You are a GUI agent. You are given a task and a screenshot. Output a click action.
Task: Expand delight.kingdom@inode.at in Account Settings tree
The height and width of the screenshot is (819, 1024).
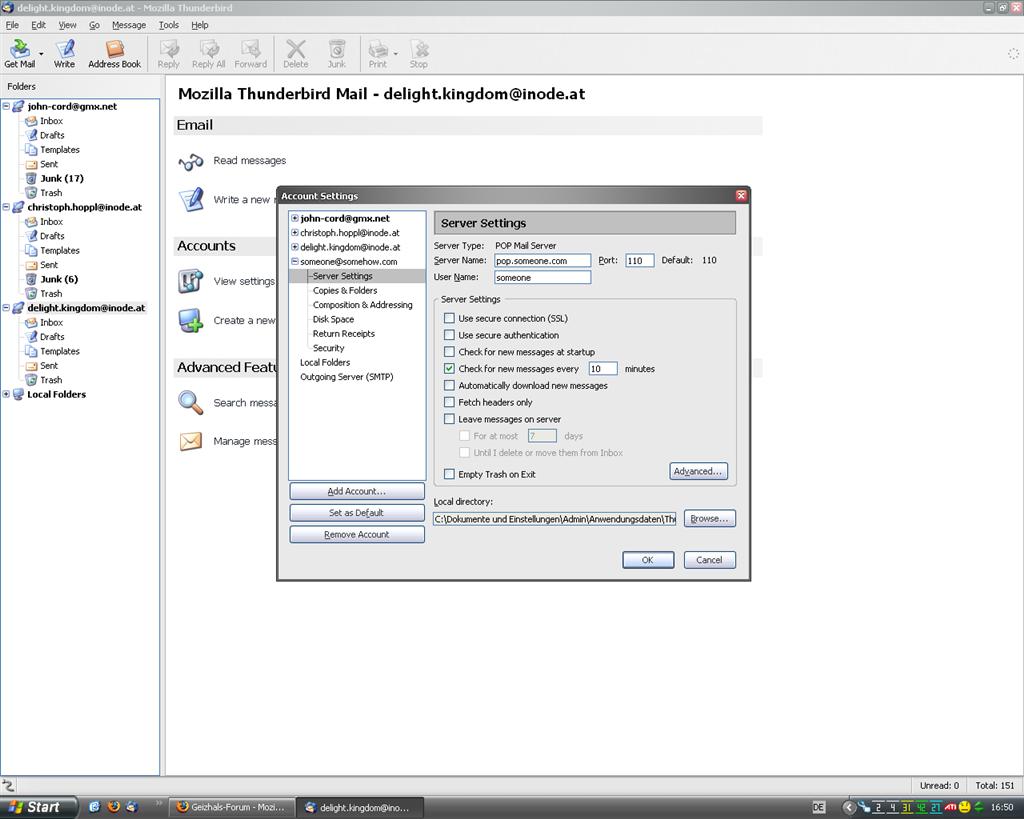(295, 247)
